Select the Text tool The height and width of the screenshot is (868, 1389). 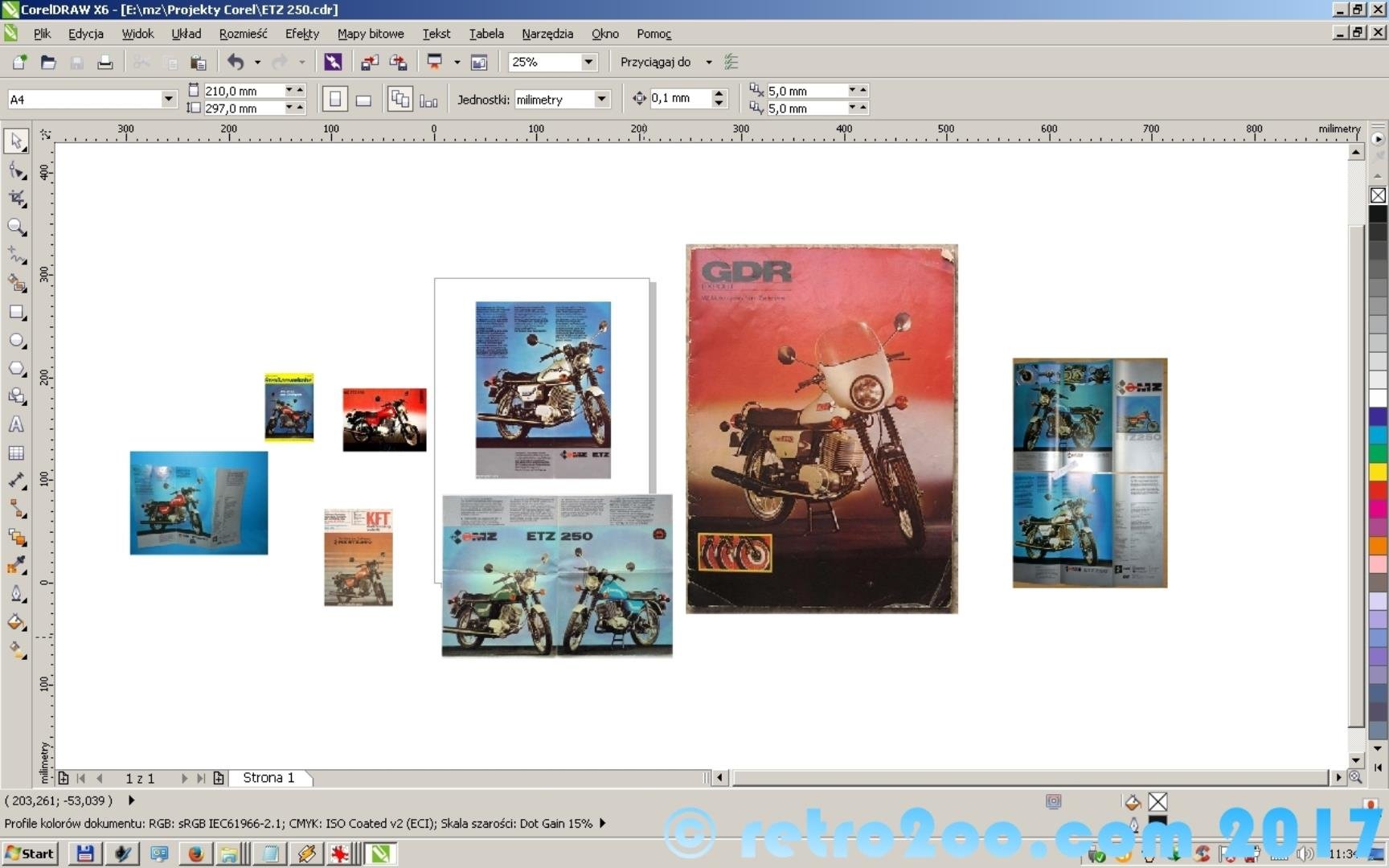16,425
